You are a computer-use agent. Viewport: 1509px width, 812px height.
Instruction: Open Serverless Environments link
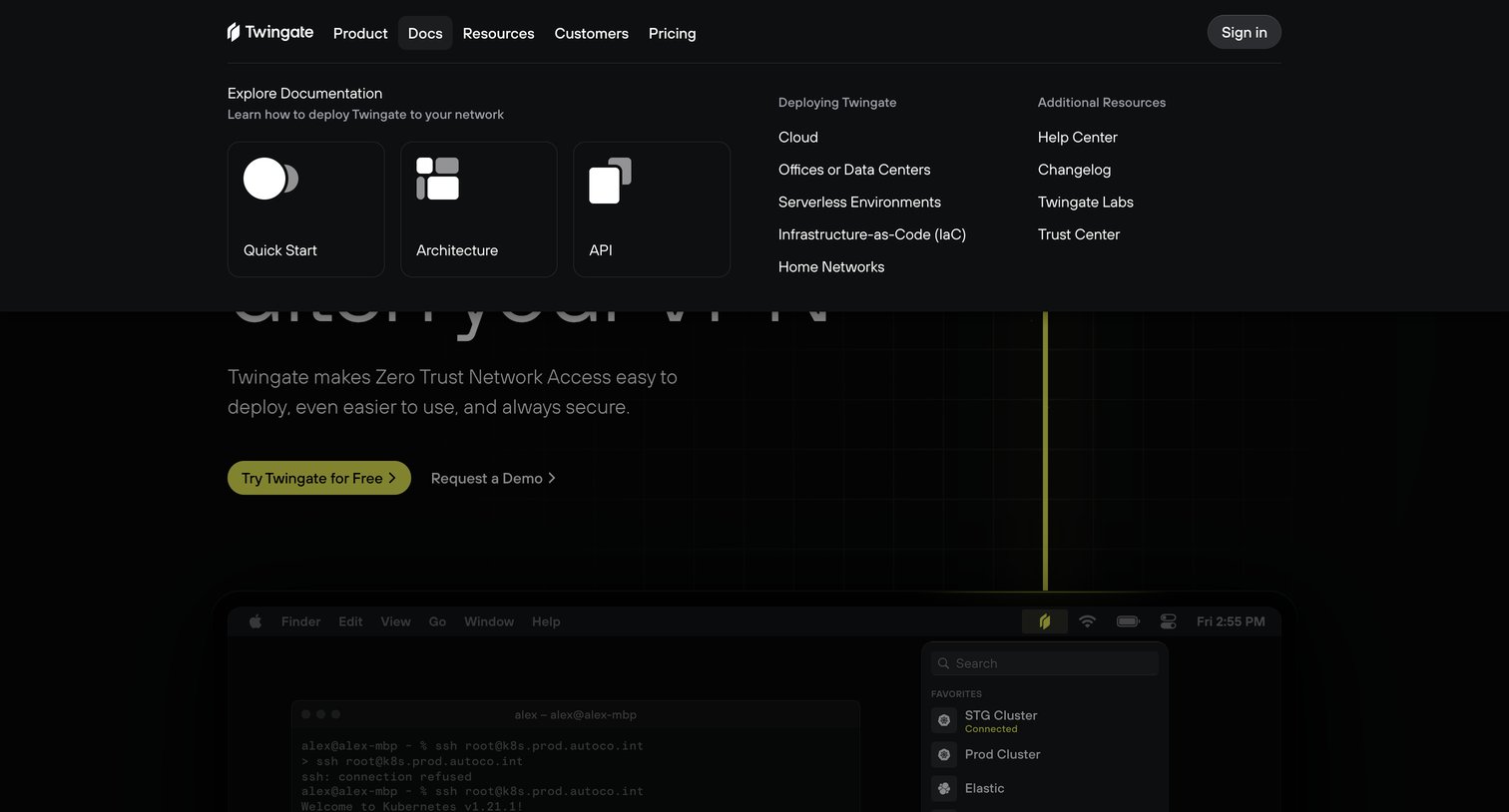[859, 202]
